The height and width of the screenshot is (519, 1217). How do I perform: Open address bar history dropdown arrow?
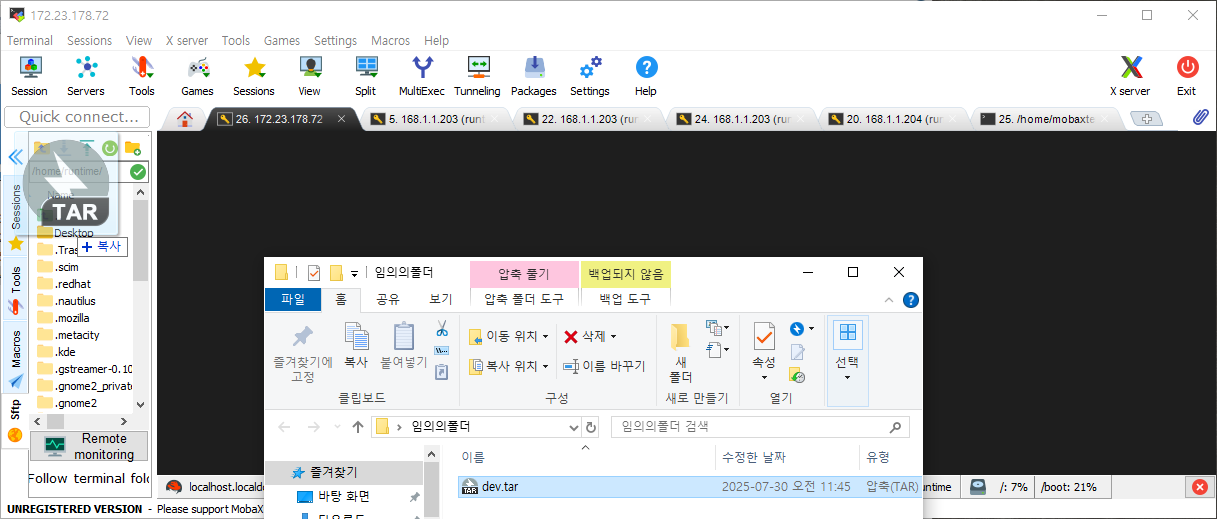(x=573, y=427)
